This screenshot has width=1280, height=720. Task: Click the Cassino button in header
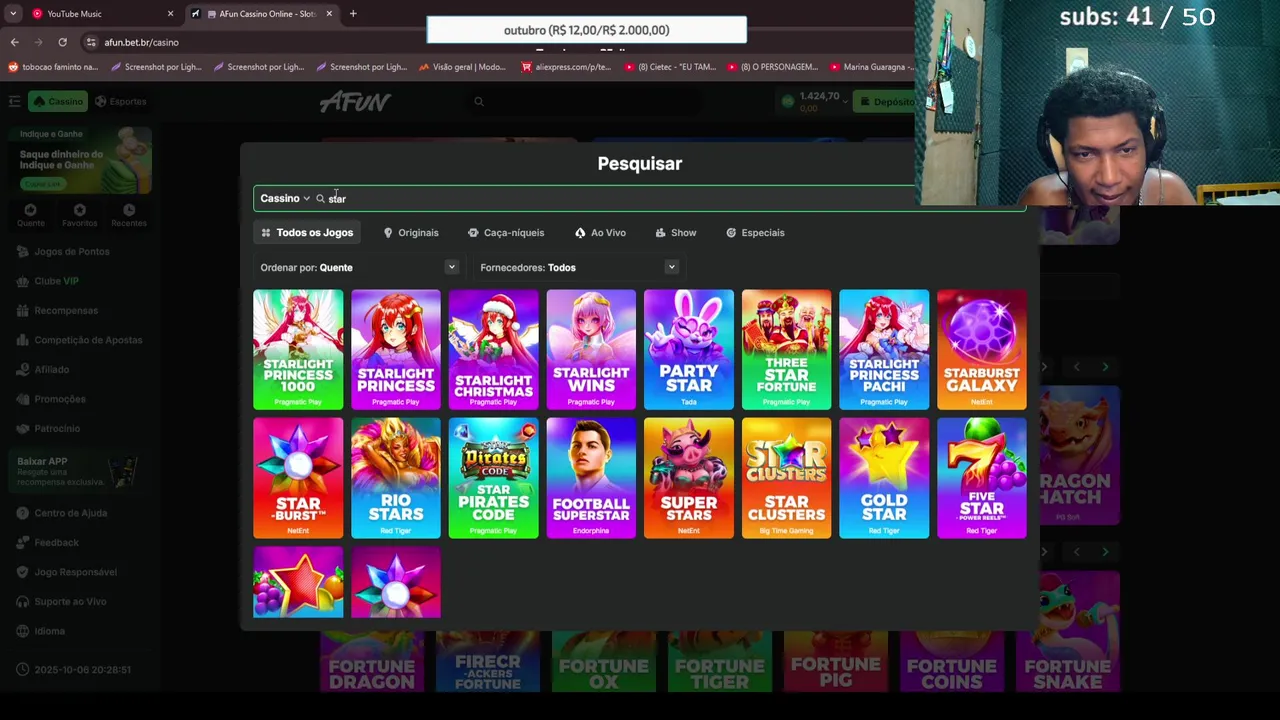point(58,101)
